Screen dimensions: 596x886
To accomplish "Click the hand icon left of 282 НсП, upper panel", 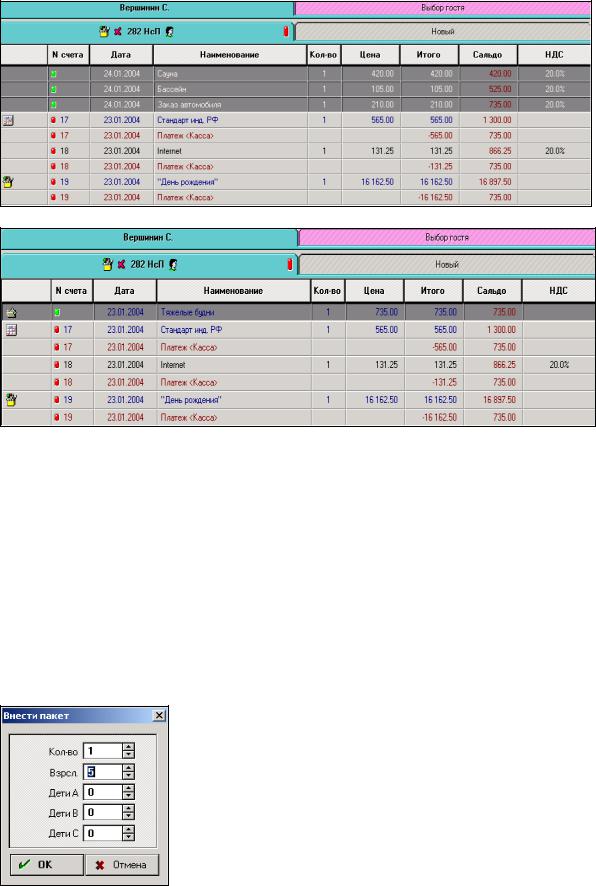I will [x=104, y=32].
